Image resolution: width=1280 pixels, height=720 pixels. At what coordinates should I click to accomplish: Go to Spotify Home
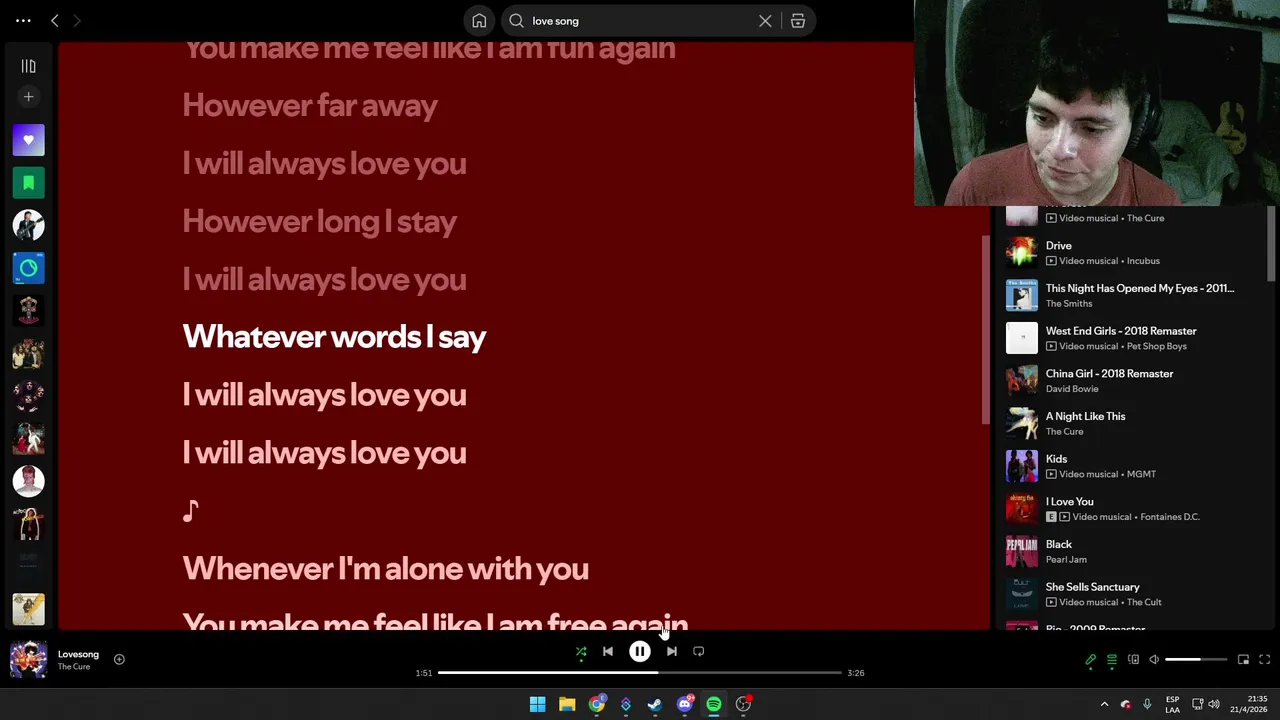tap(479, 20)
